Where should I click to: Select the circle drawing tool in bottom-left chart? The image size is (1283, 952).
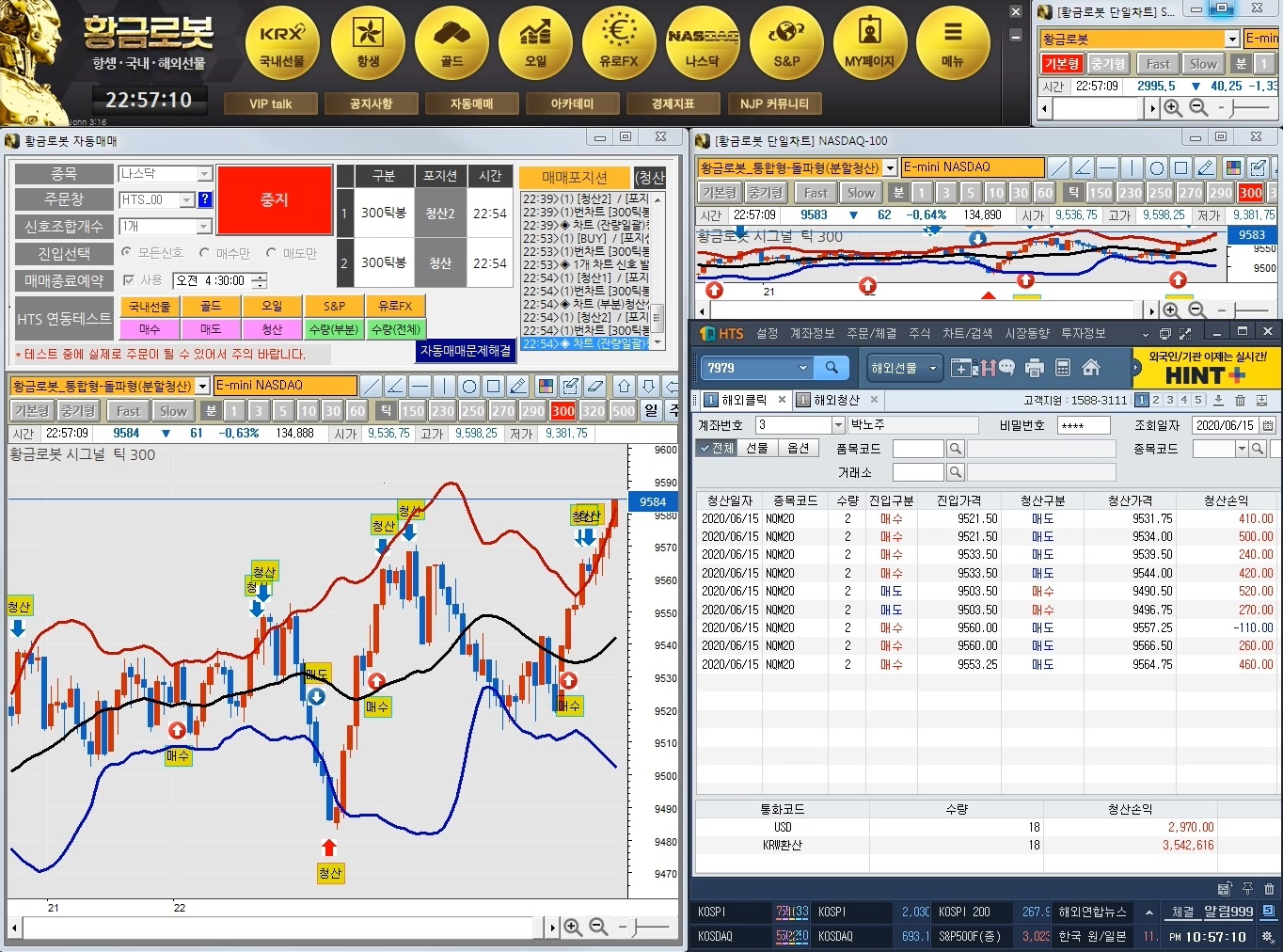click(x=468, y=386)
